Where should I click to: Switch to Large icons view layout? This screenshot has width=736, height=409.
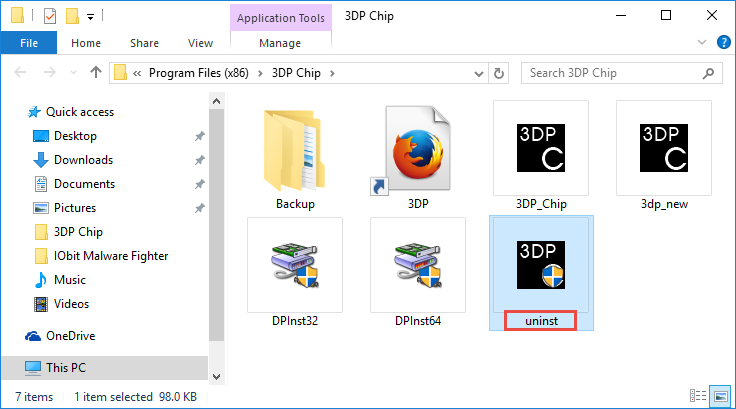pos(720,396)
